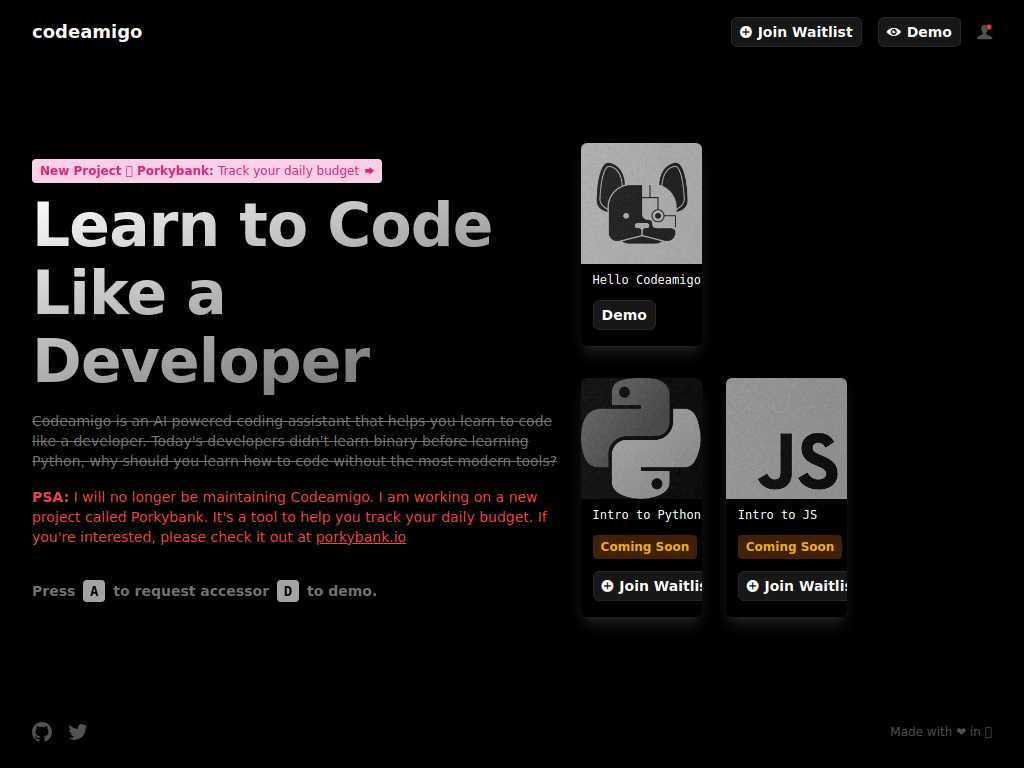Click Join Waitlist button in top header
Screen dimensions: 1024x768
coord(796,32)
